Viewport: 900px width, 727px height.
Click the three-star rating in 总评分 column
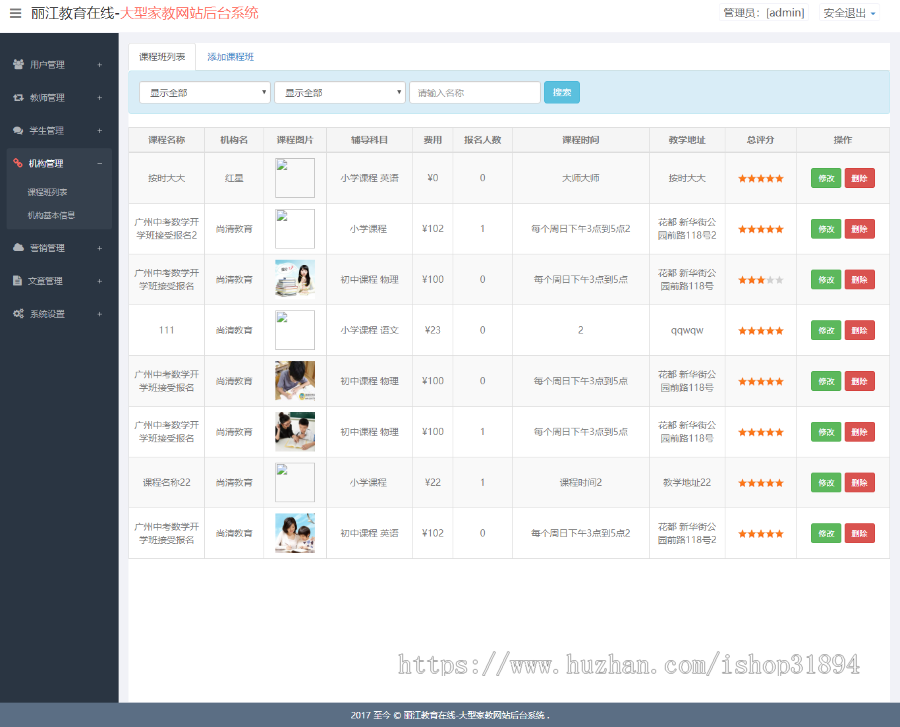761,280
